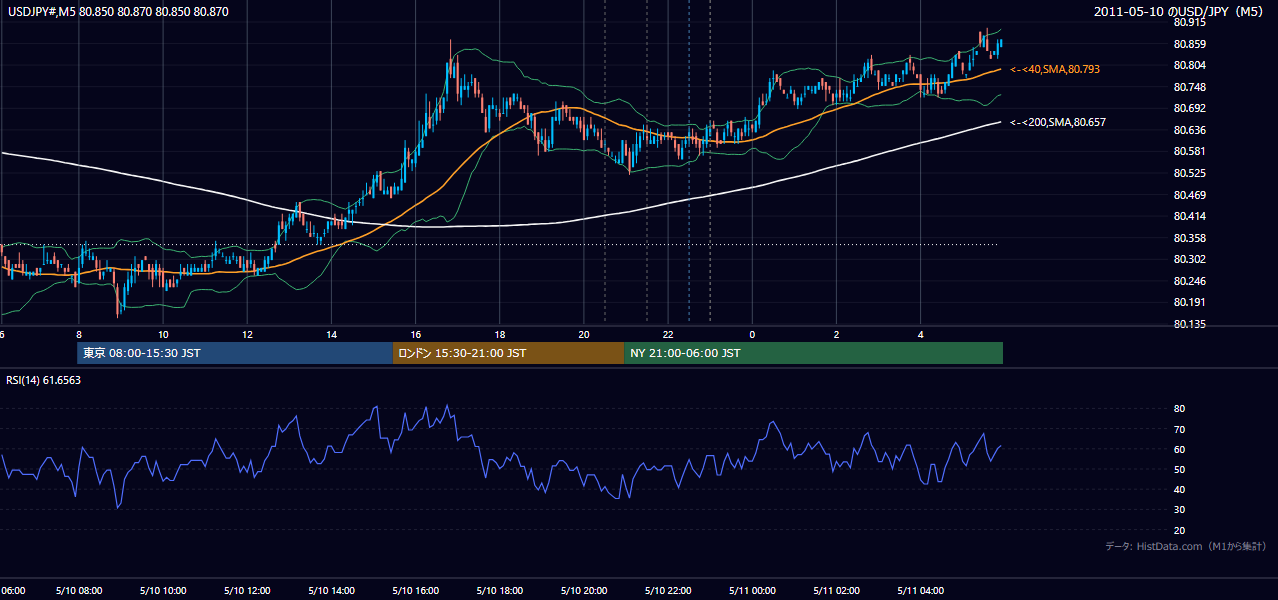Click bottom timestamp 5/10 08:00
1278x600 pixels.
[78, 591]
